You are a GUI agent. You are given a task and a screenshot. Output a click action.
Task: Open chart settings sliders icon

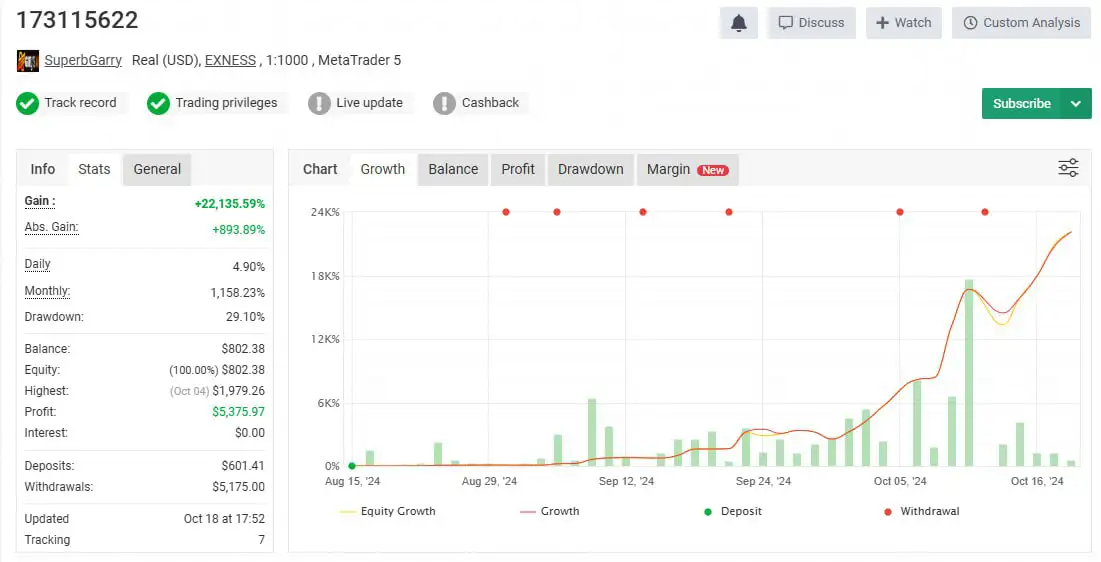click(1068, 168)
